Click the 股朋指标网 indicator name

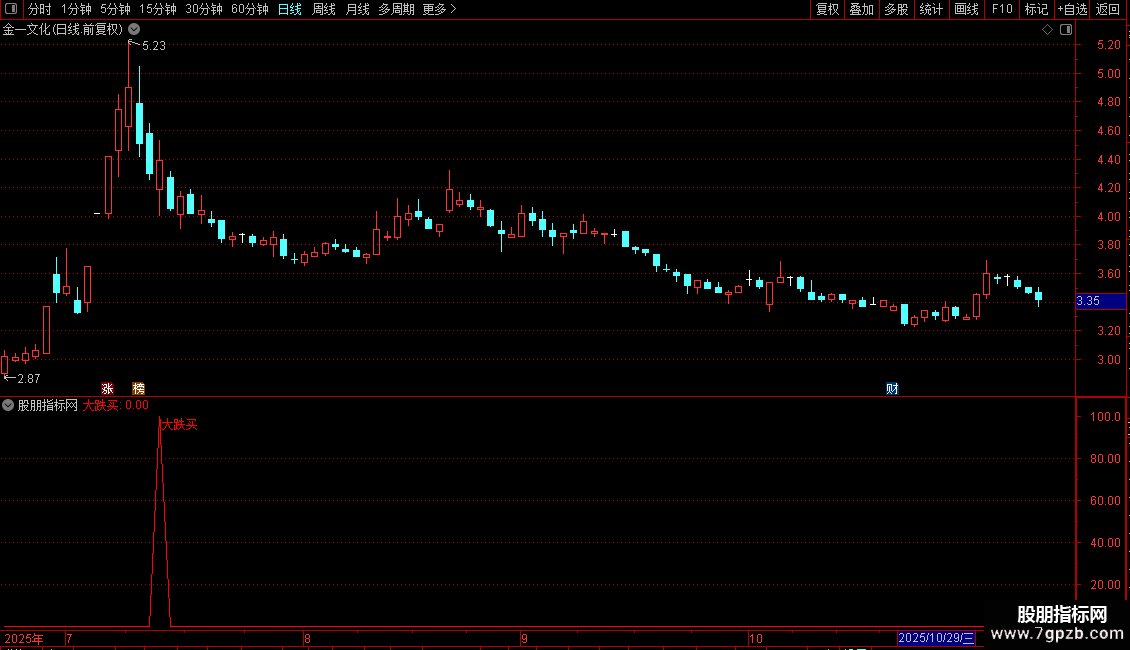click(48, 406)
